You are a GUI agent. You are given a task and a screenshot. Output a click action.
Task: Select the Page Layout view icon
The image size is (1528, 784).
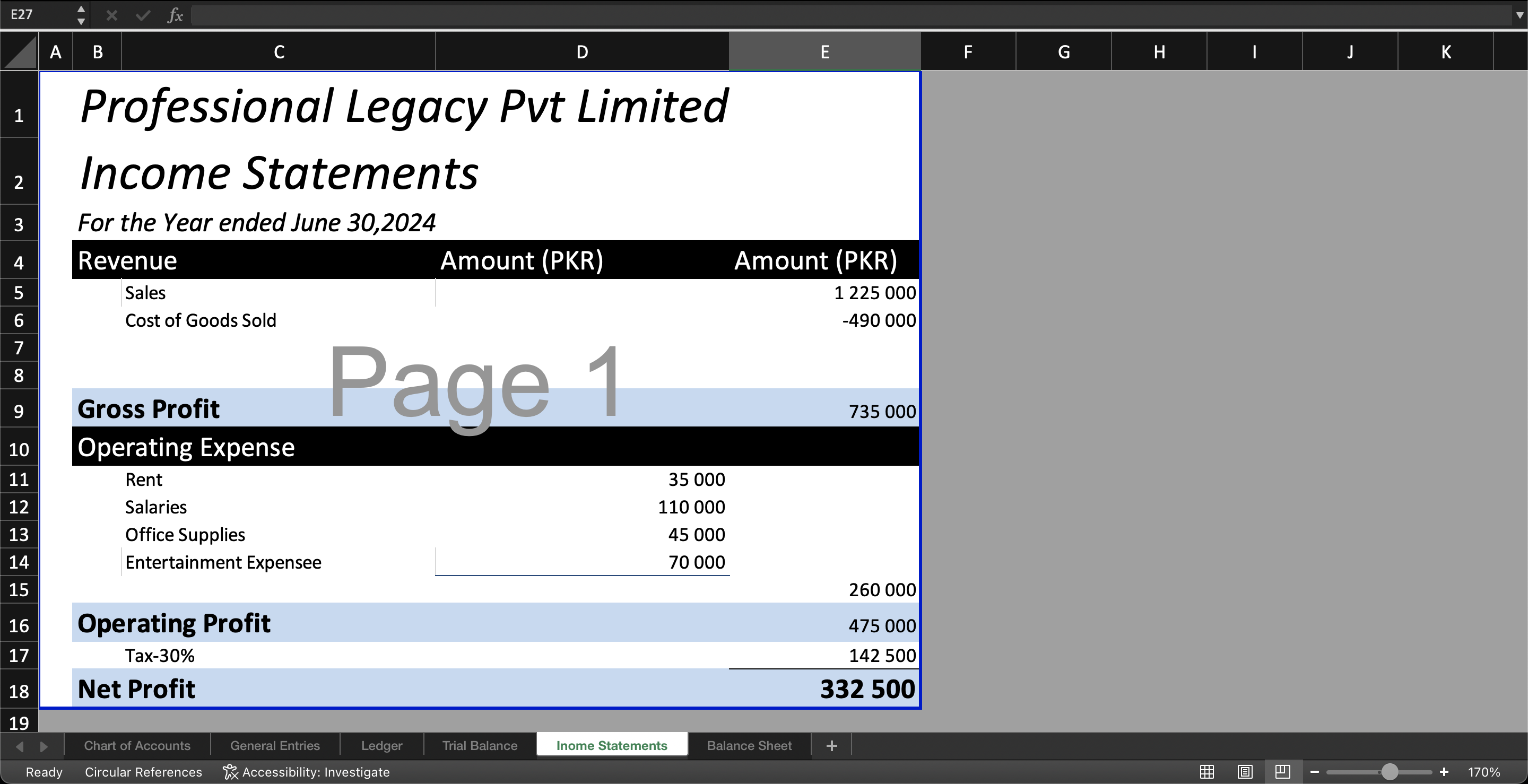tap(1245, 772)
